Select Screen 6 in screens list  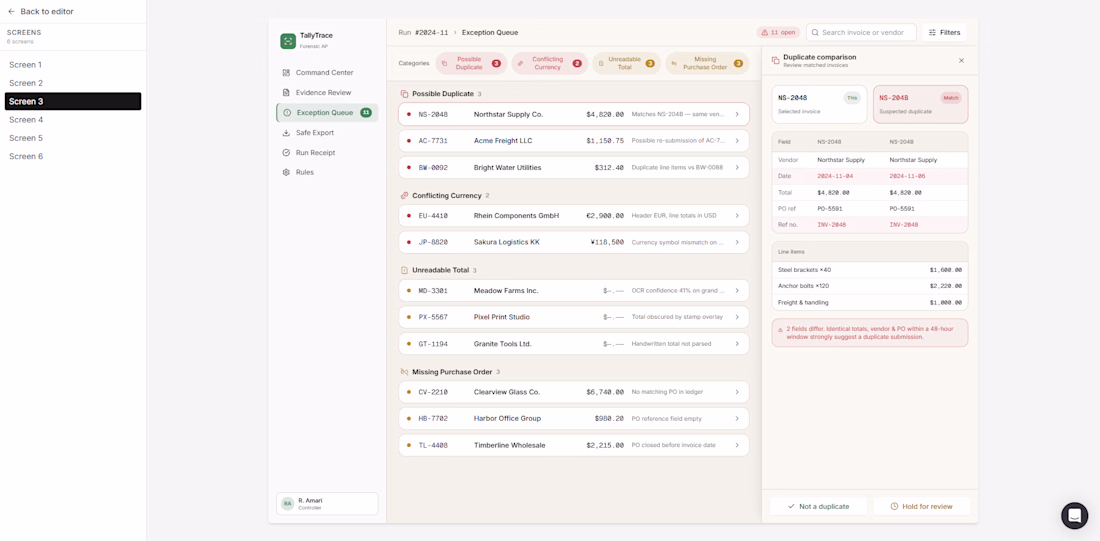click(x=73, y=156)
